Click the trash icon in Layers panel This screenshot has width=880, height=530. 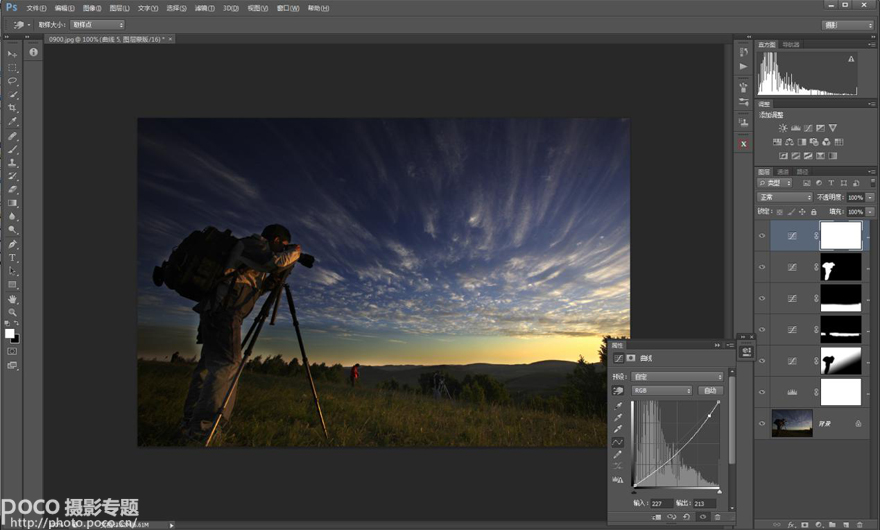point(859,524)
